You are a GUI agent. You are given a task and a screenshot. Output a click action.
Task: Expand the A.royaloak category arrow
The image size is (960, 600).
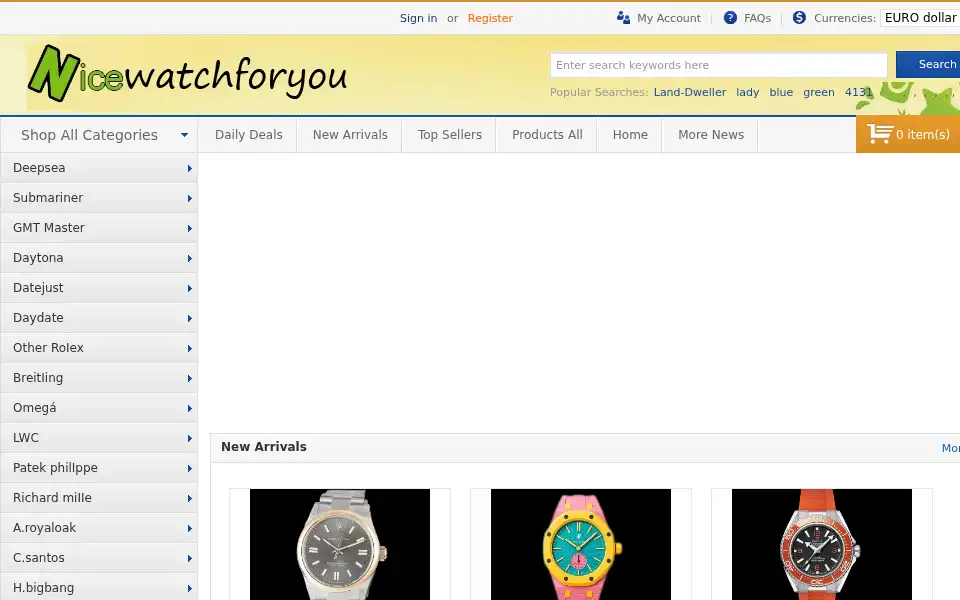(x=190, y=528)
